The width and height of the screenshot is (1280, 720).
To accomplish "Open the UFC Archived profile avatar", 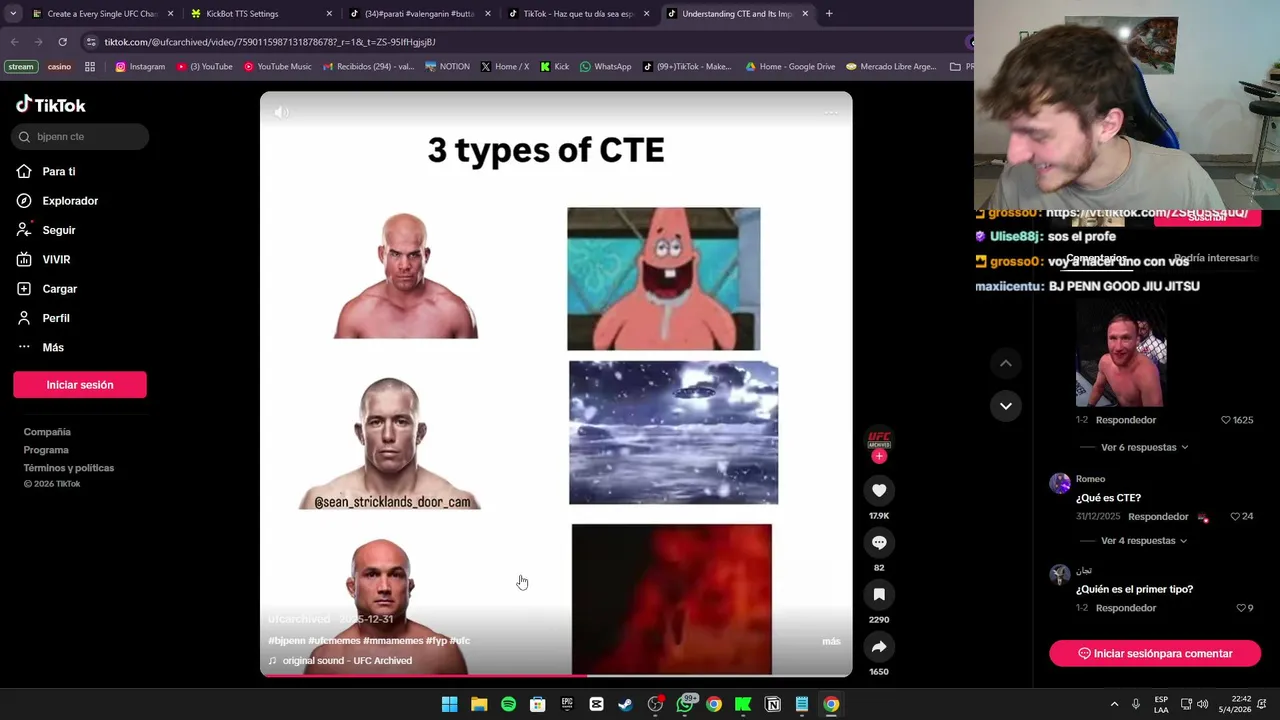I will click(879, 438).
